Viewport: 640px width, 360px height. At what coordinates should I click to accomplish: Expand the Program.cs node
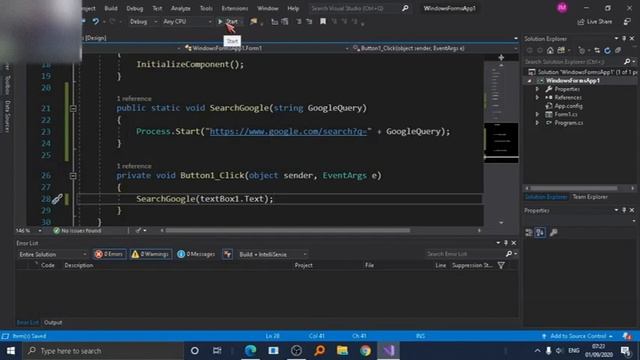coord(538,123)
